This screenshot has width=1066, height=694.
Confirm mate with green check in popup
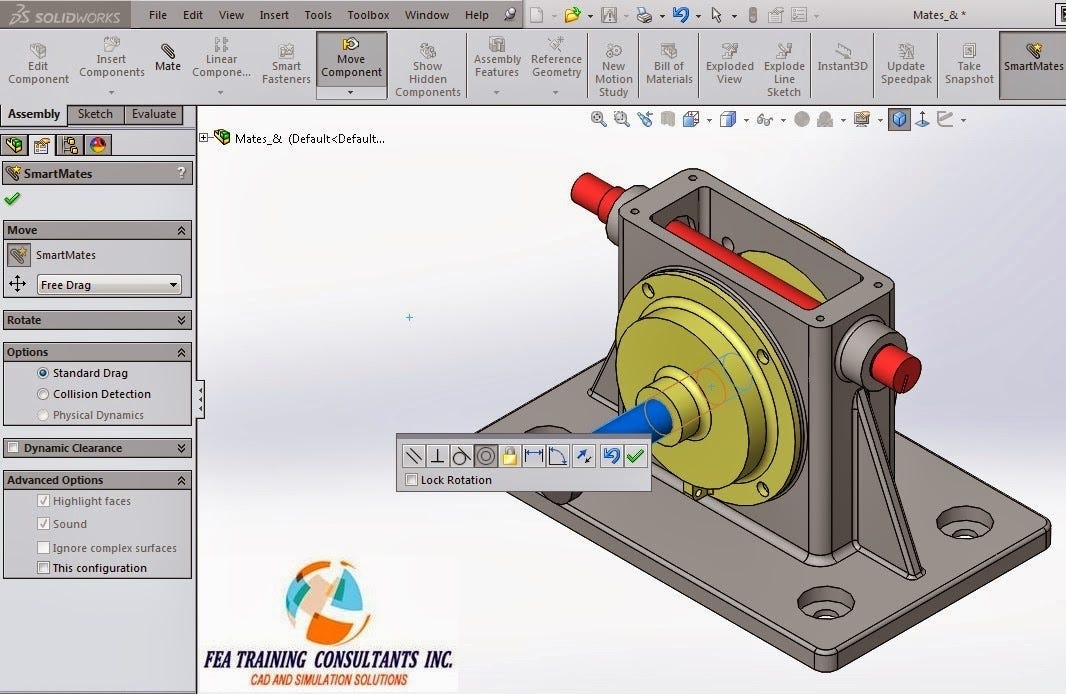coord(636,455)
